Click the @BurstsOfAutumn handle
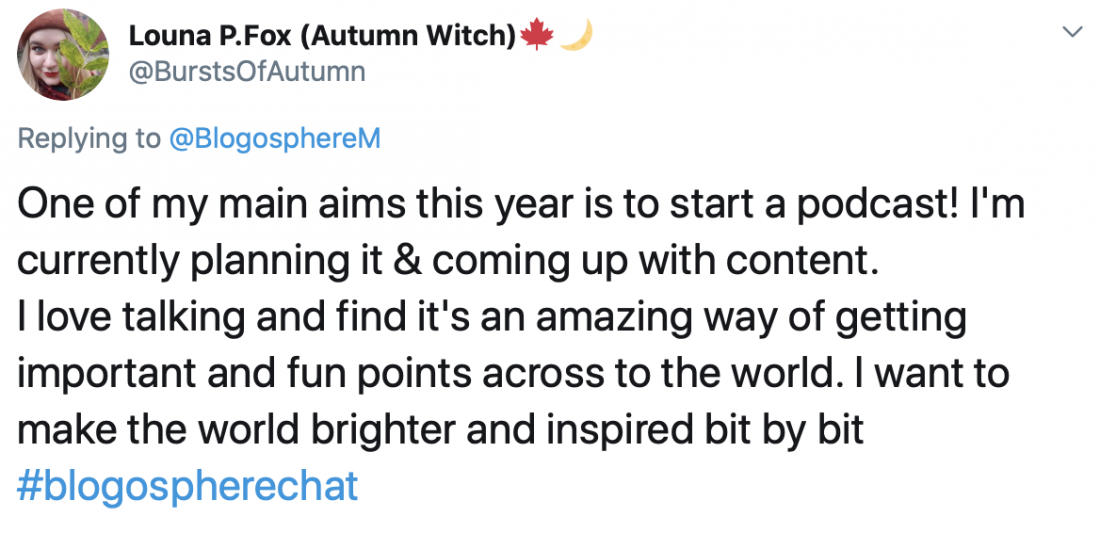The image size is (1100, 533). pos(247,73)
